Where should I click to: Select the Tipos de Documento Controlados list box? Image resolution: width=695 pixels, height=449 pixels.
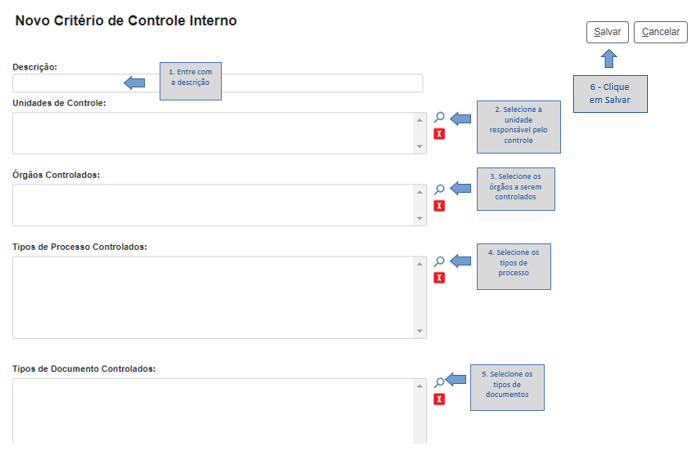pyautogui.click(x=212, y=410)
